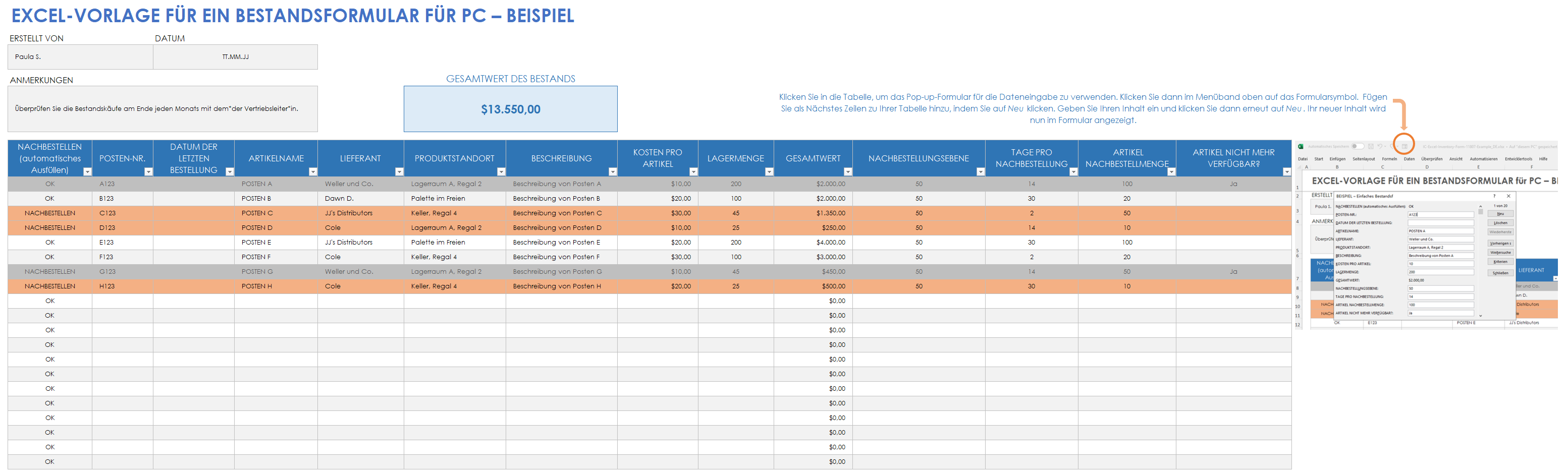Open the Automatisieren ribbon tab
The width and height of the screenshot is (1568, 476).
[1483, 159]
